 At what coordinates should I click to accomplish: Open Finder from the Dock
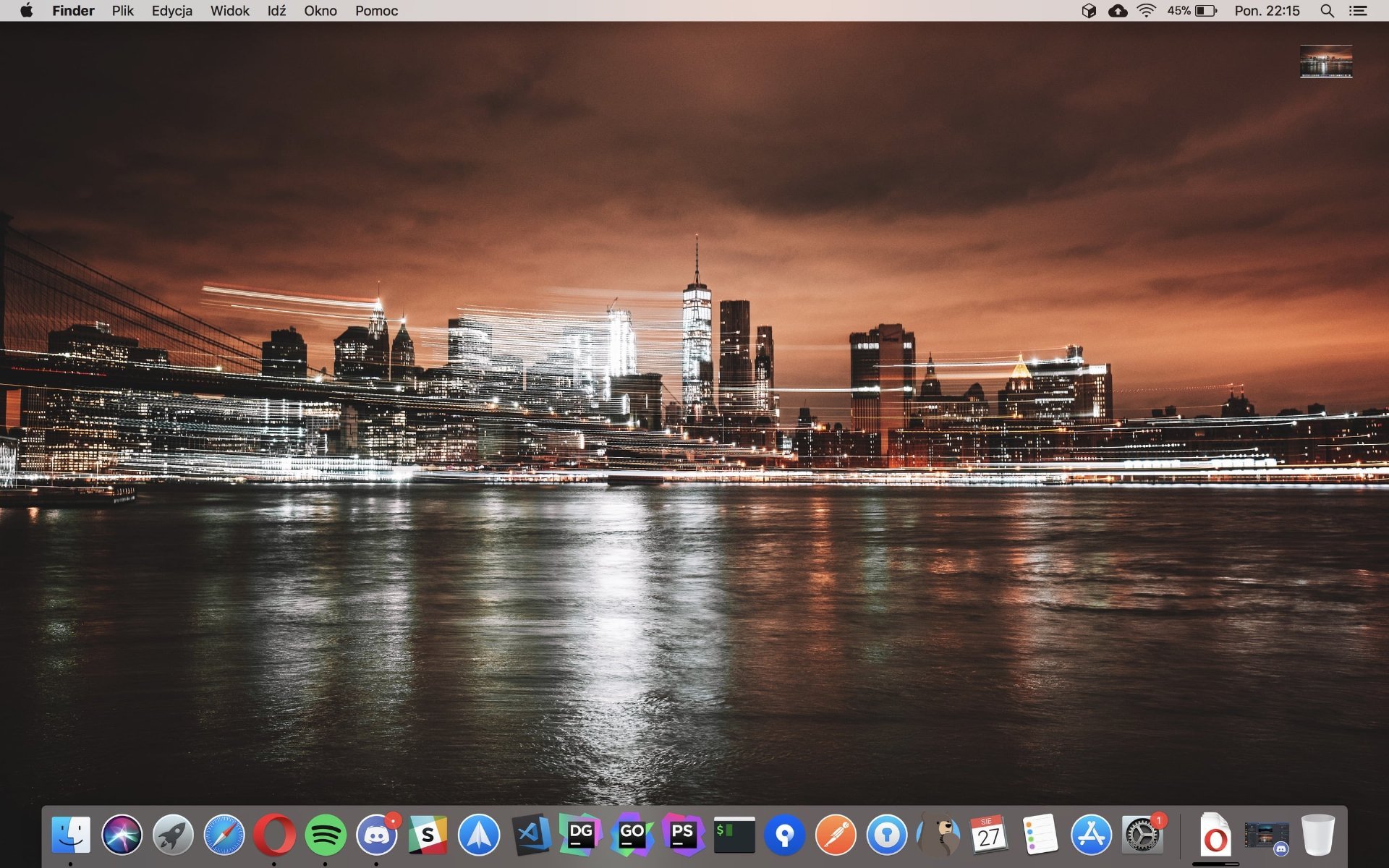pyautogui.click(x=71, y=835)
